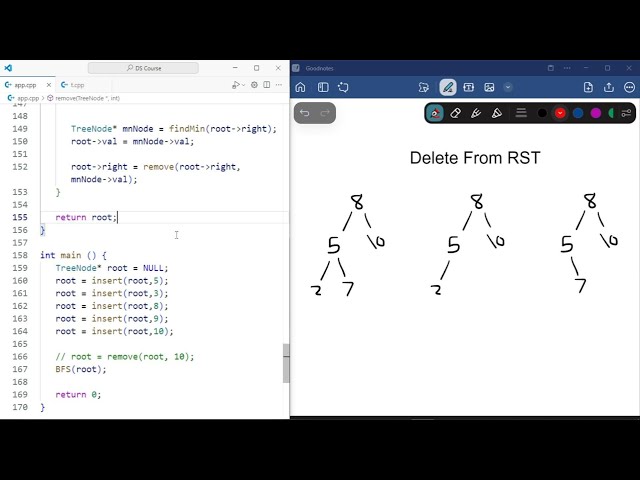The height and width of the screenshot is (480, 640).
Task: Select the fountain pen tool in pen toolbar
Action: coord(435,113)
